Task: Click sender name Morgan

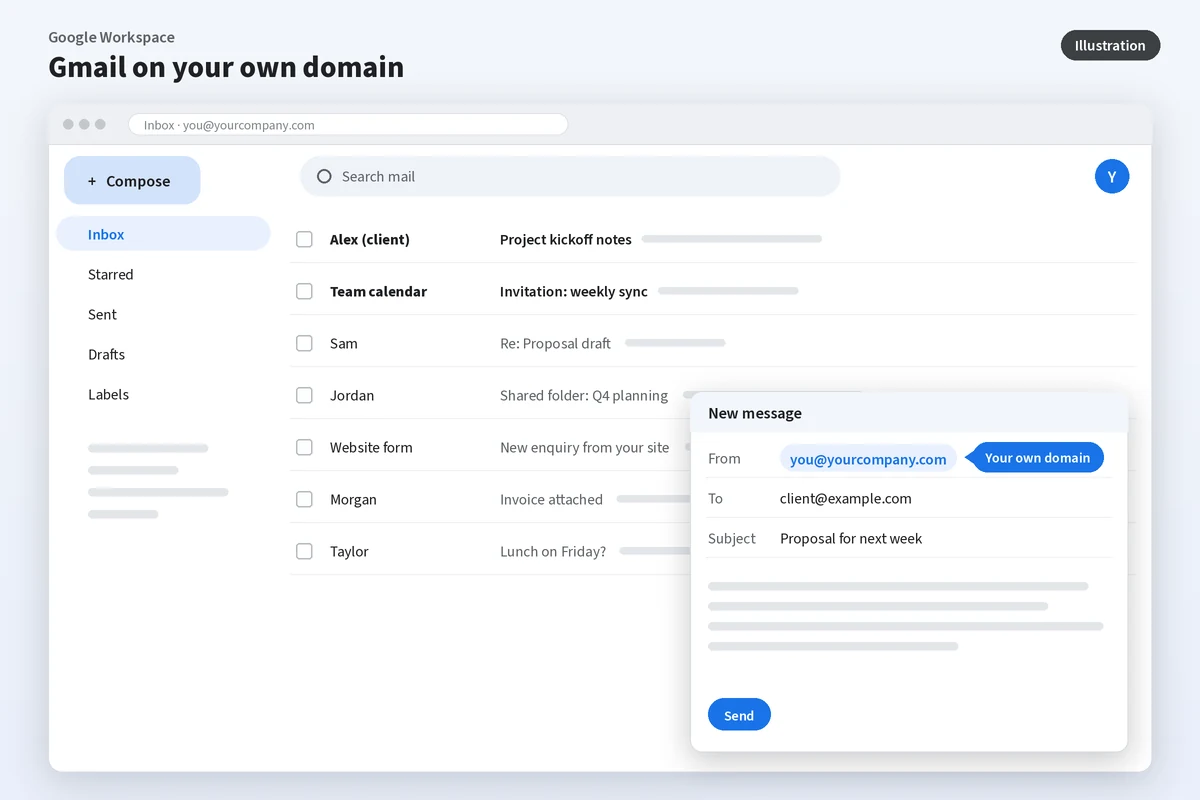Action: (353, 499)
